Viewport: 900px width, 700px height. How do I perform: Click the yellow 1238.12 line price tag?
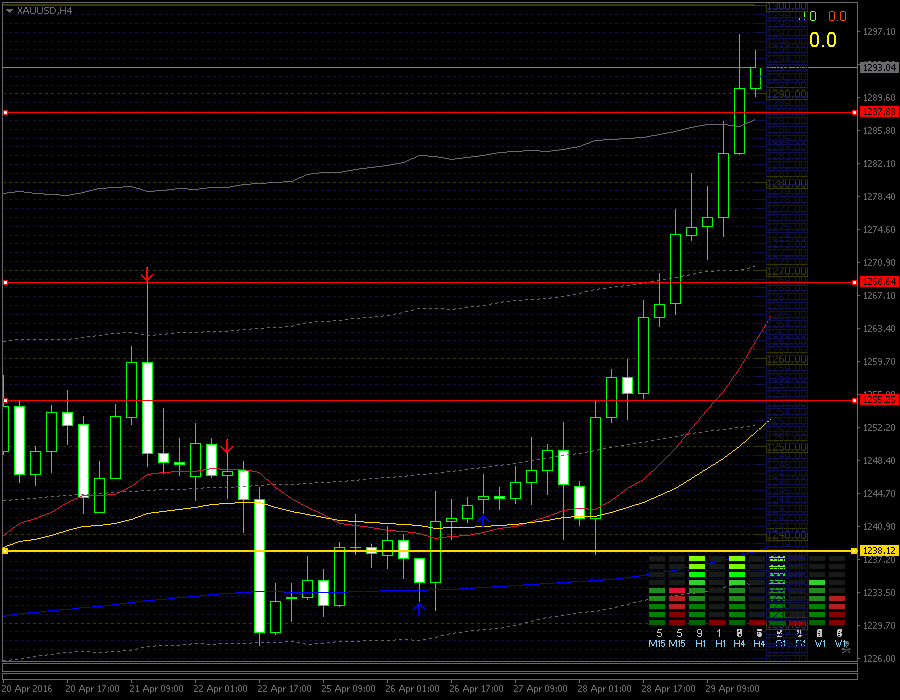879,551
